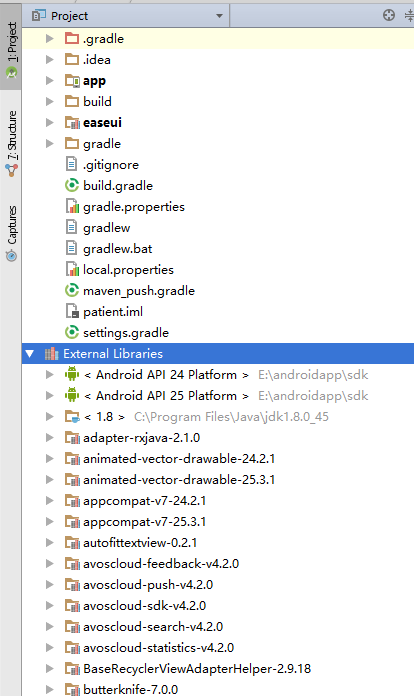Click the scroll from source target icon
The height and width of the screenshot is (696, 414).
[389, 16]
